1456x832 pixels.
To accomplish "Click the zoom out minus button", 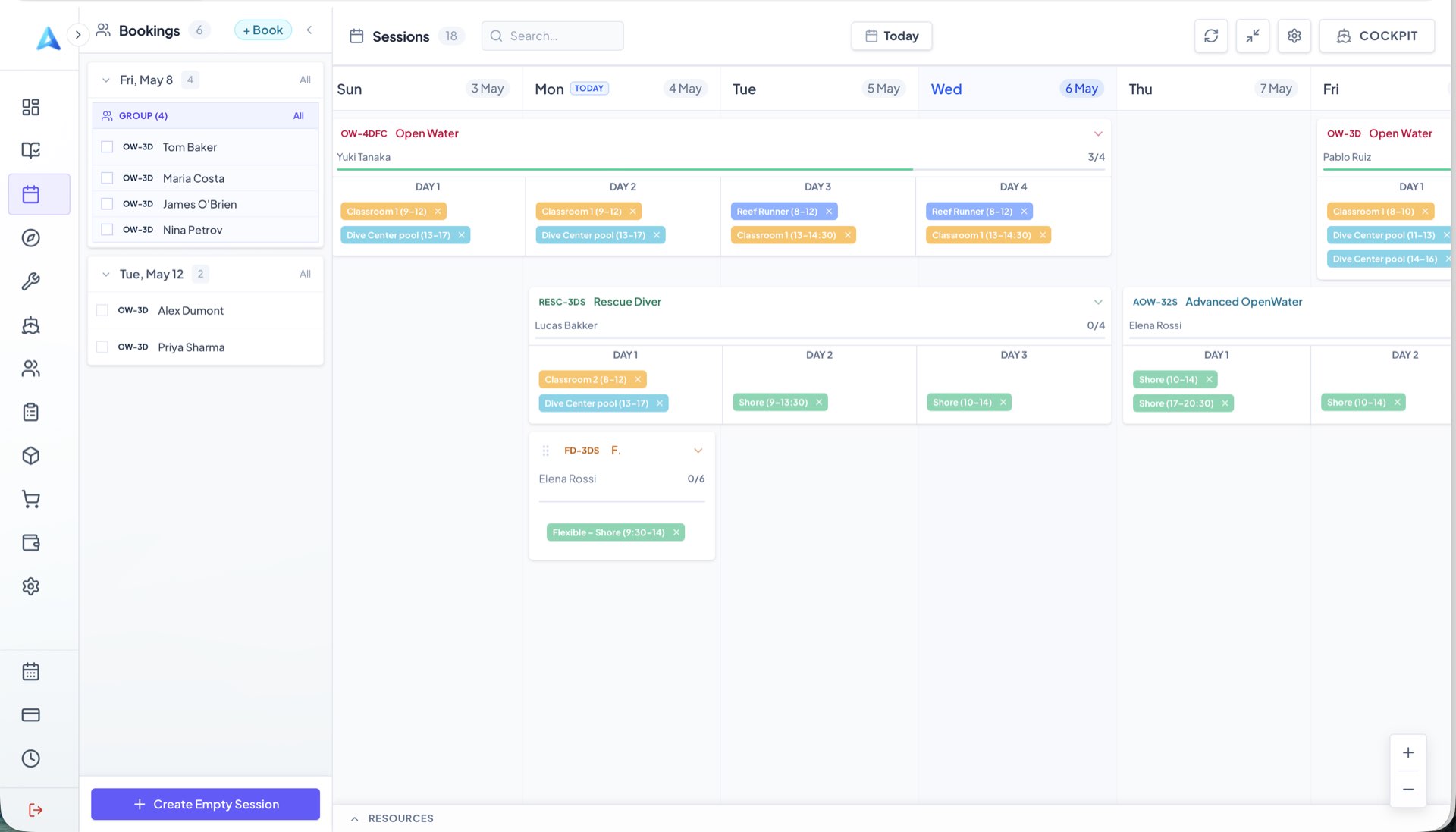I will click(1408, 789).
